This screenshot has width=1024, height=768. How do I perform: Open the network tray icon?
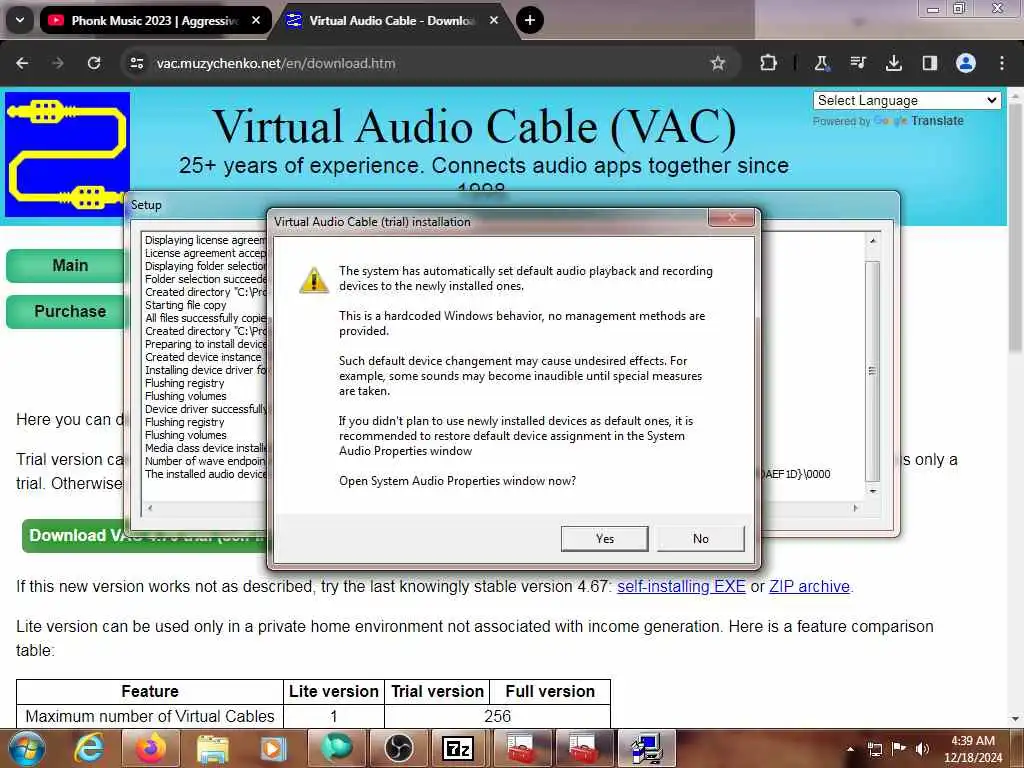(874, 749)
